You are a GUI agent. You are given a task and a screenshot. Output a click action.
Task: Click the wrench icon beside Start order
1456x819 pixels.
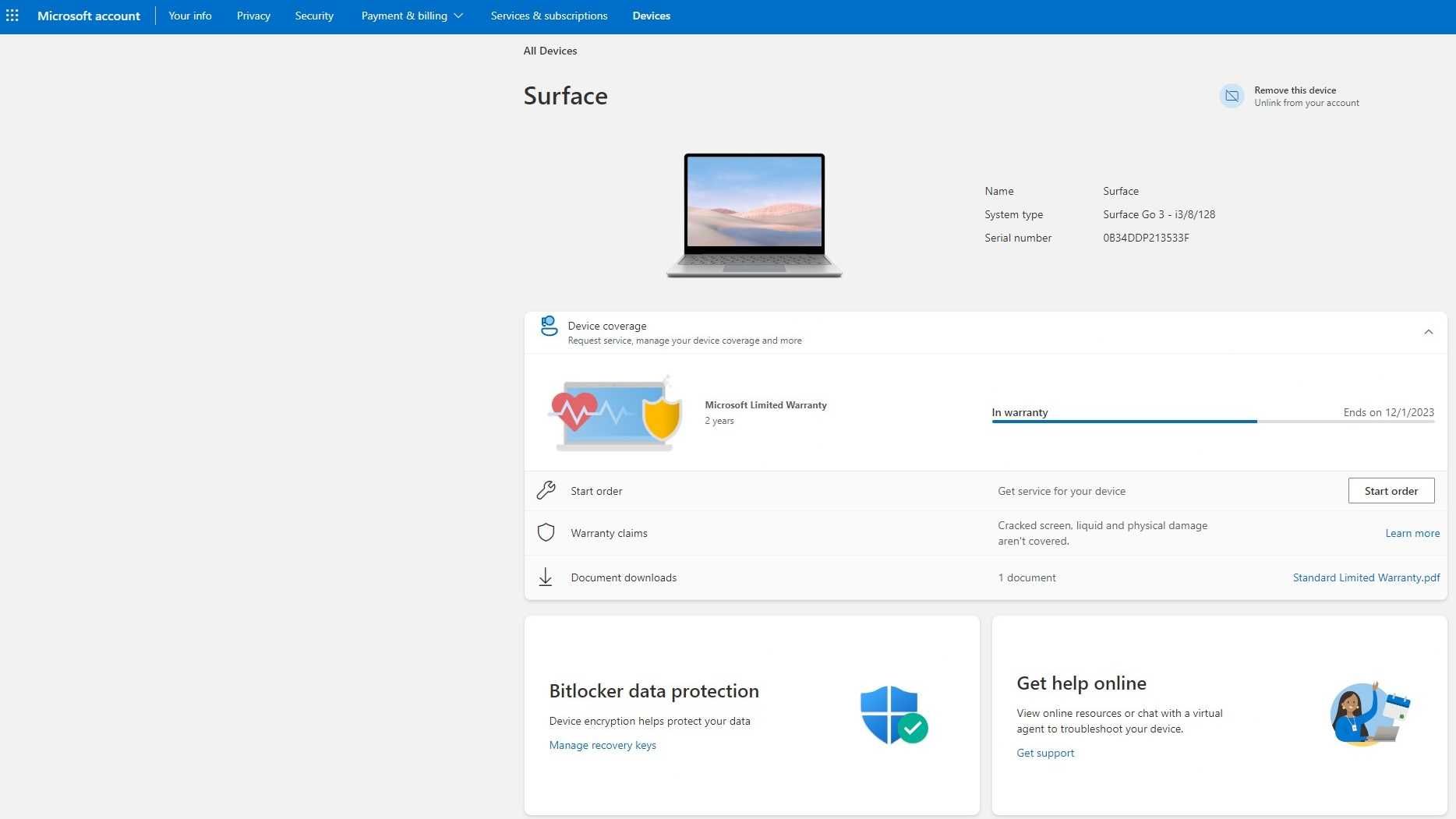(x=546, y=490)
